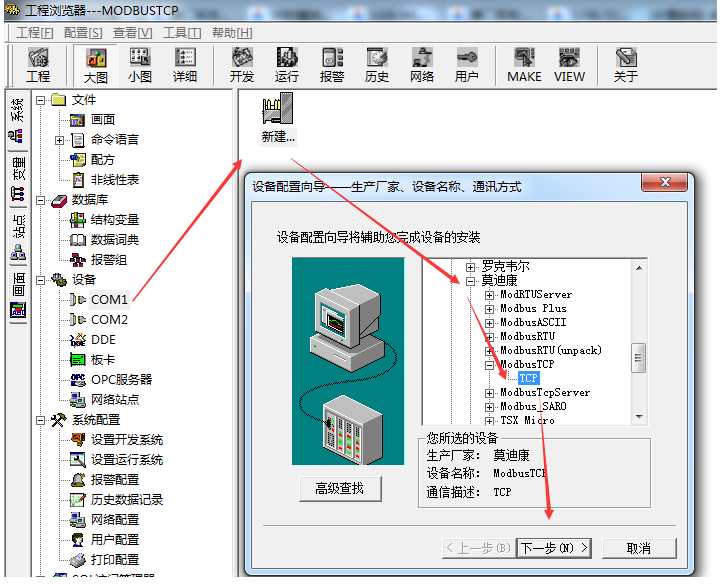Expand the ModbusASCII node
The image size is (724, 584).
pyautogui.click(x=489, y=323)
